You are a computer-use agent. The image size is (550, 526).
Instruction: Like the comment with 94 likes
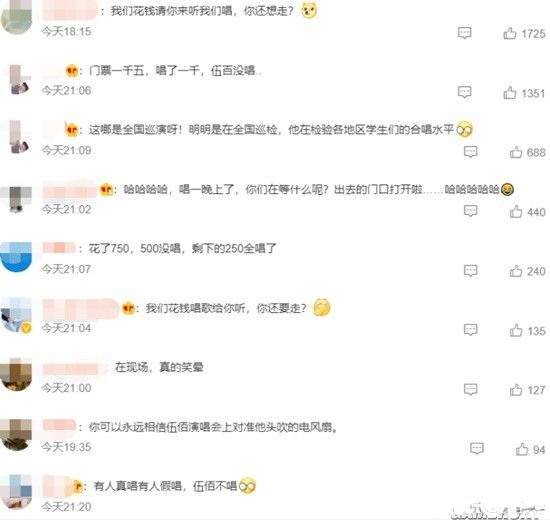pos(522,449)
